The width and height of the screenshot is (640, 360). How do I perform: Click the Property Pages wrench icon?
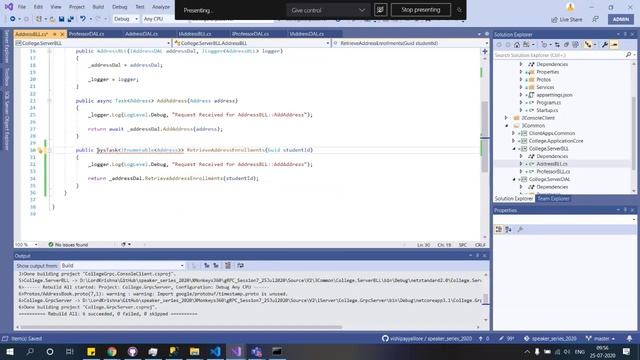[520, 229]
